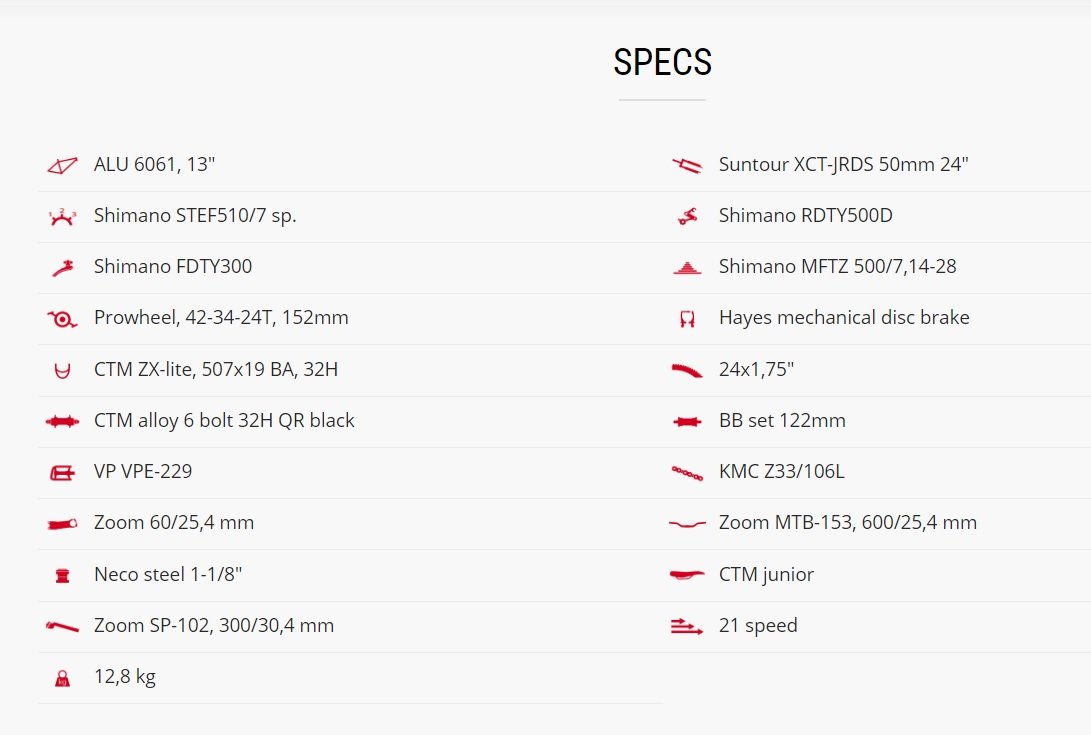
Task: Click the crankset icon beside Prowheel
Action: pyautogui.click(x=62, y=319)
